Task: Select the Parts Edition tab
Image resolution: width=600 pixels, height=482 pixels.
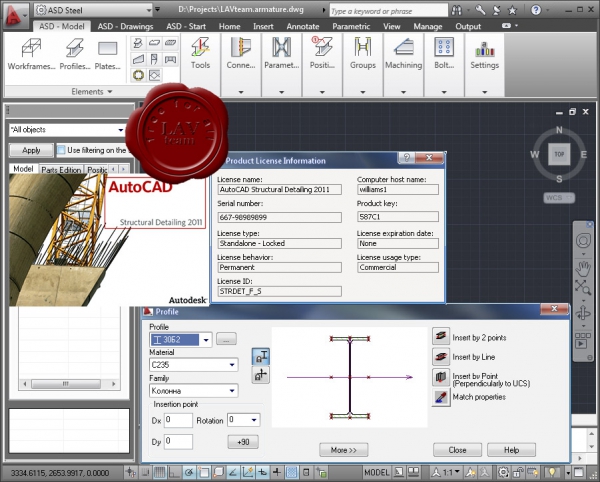Action: coord(61,169)
